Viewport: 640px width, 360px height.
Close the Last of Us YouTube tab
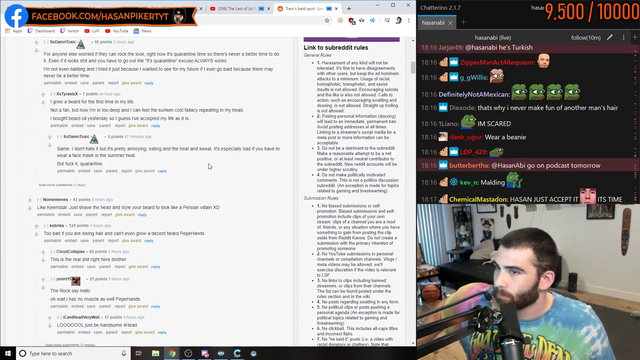[x=269, y=9]
